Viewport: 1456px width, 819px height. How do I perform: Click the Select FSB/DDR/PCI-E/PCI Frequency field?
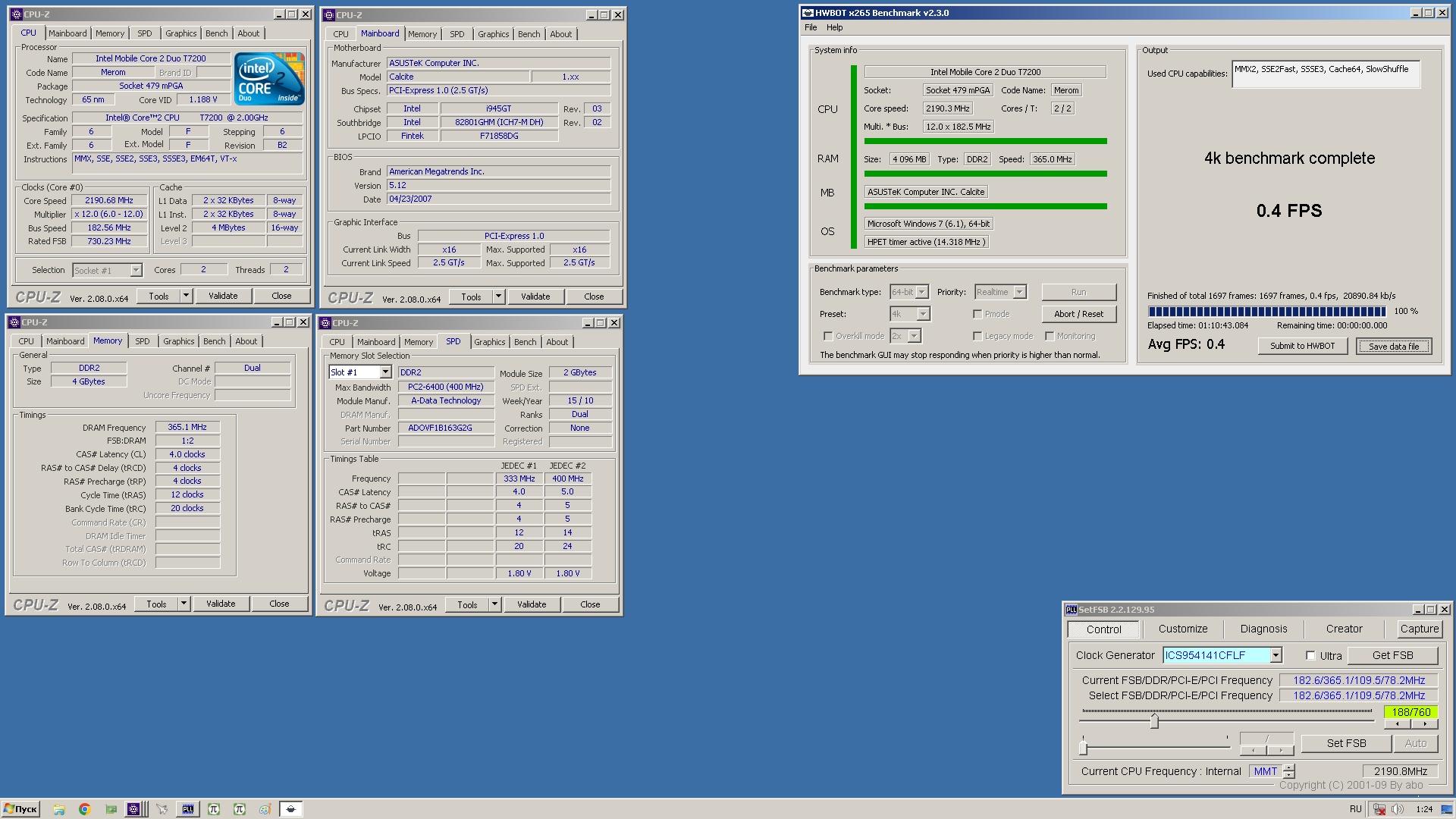tap(1358, 696)
